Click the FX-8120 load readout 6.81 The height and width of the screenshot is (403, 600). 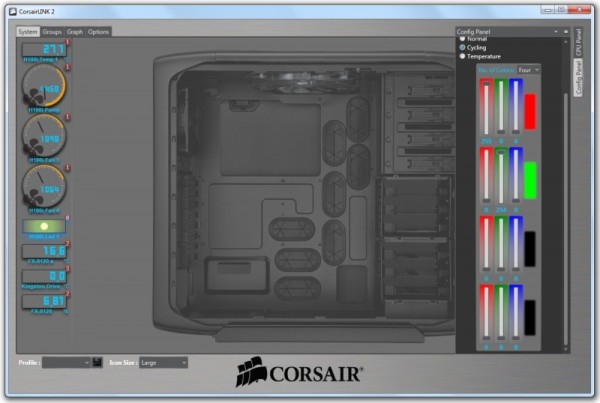pos(45,302)
